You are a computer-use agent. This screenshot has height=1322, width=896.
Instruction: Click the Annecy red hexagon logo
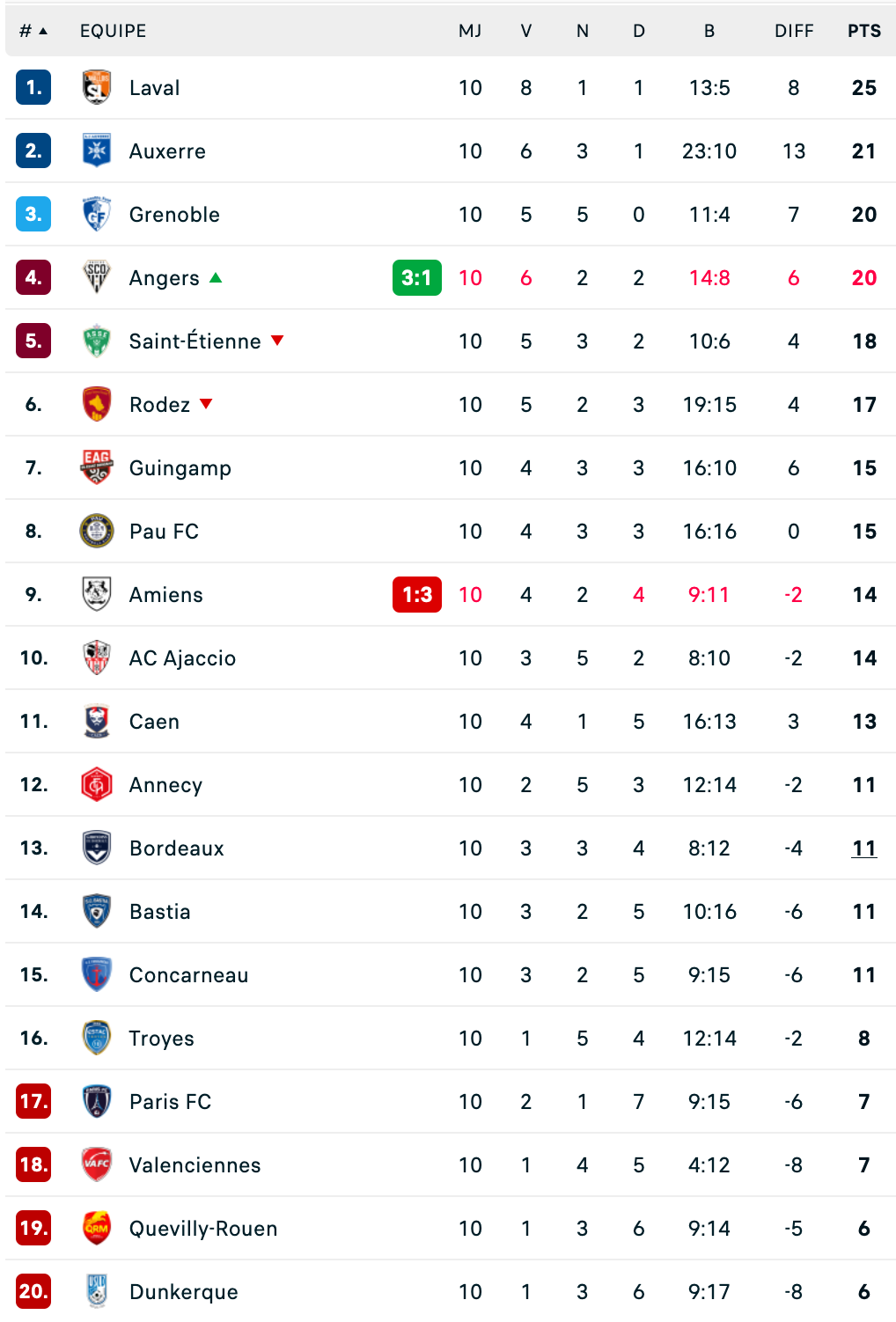[96, 784]
